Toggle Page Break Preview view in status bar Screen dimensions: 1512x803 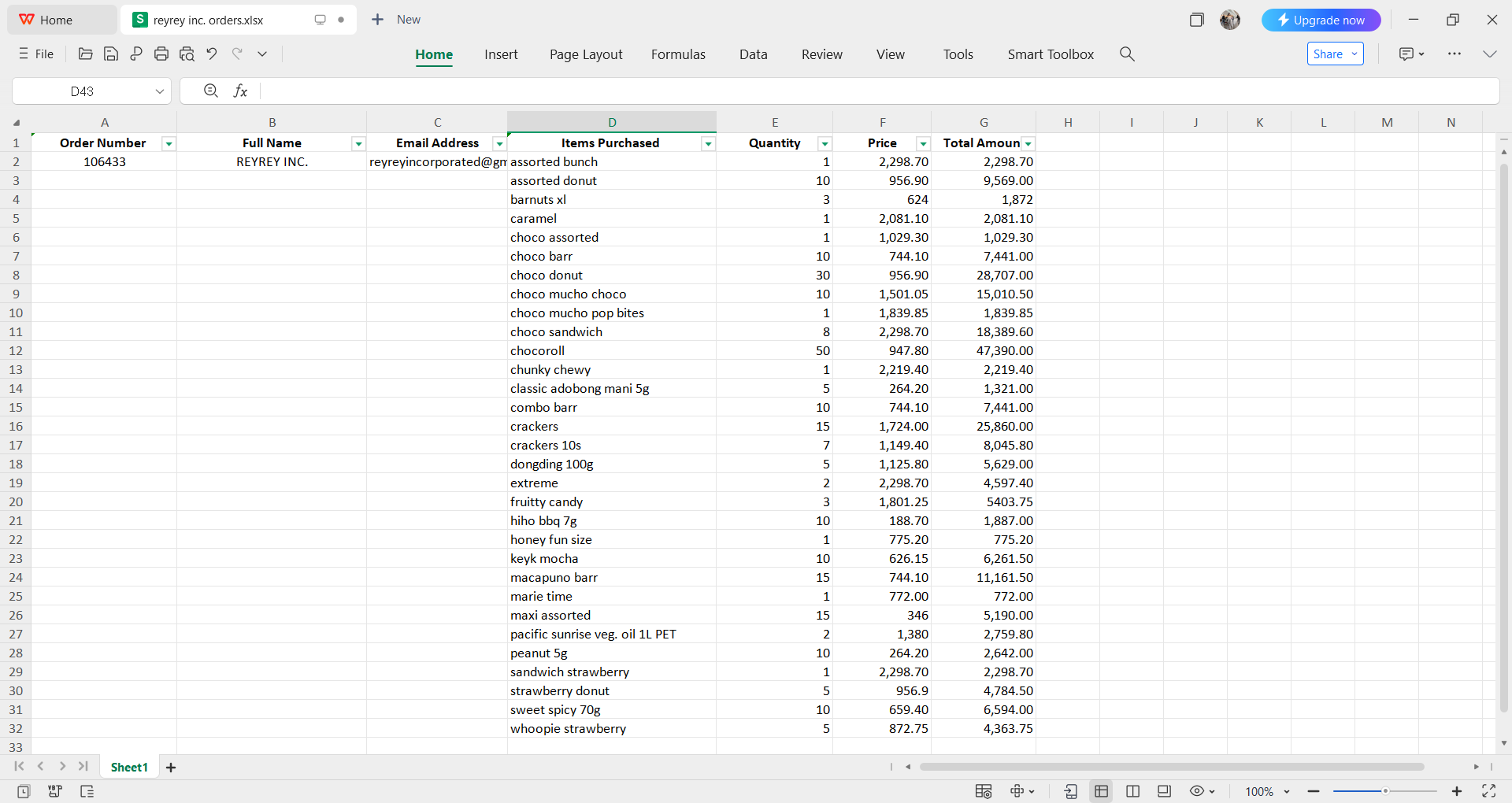(x=1132, y=791)
